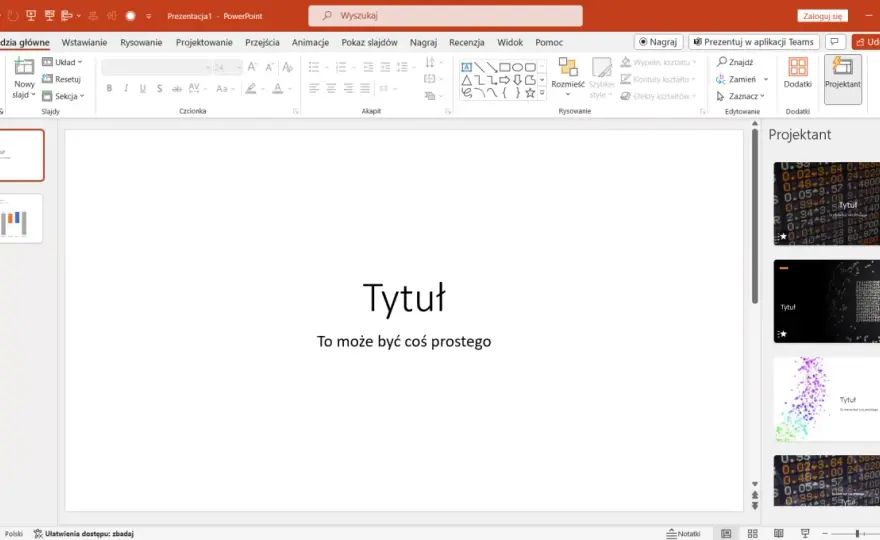Toggle italic formatting
The height and width of the screenshot is (540, 880).
[126, 88]
